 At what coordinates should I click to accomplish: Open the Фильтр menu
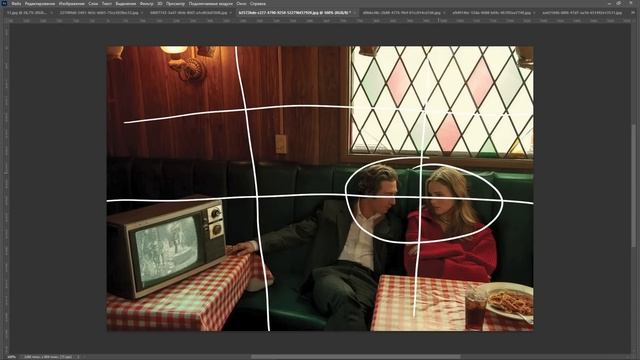tap(147, 4)
